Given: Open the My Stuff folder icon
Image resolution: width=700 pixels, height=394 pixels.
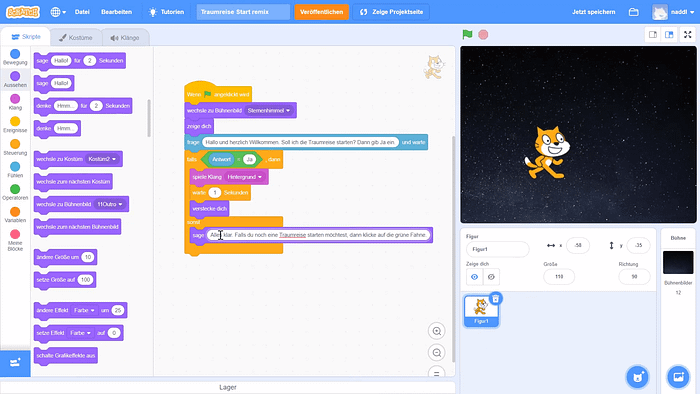Looking at the screenshot, I should [x=633, y=12].
